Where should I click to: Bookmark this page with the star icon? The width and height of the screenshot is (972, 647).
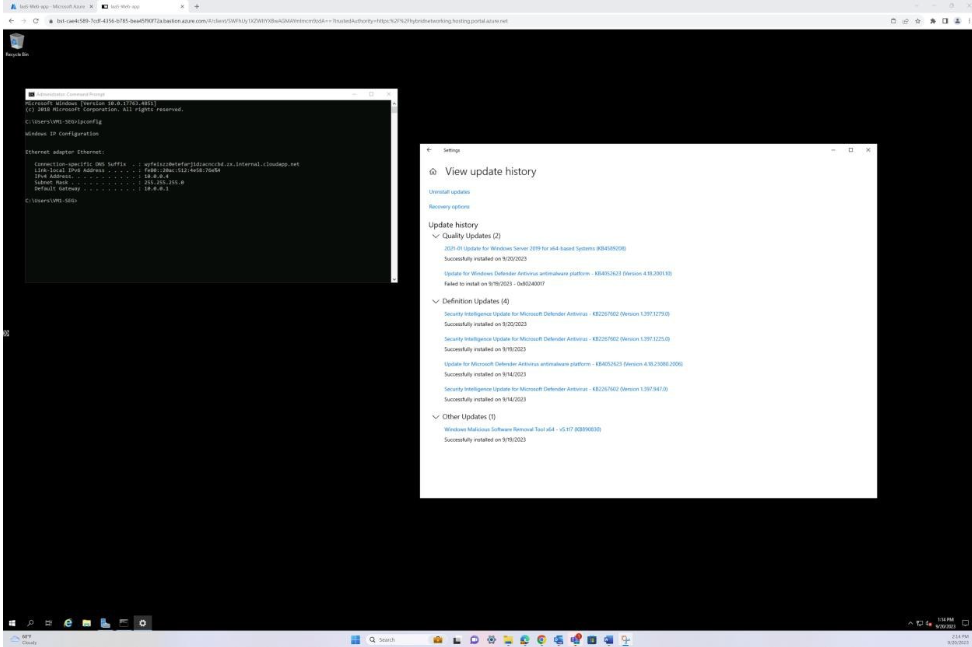(x=918, y=21)
